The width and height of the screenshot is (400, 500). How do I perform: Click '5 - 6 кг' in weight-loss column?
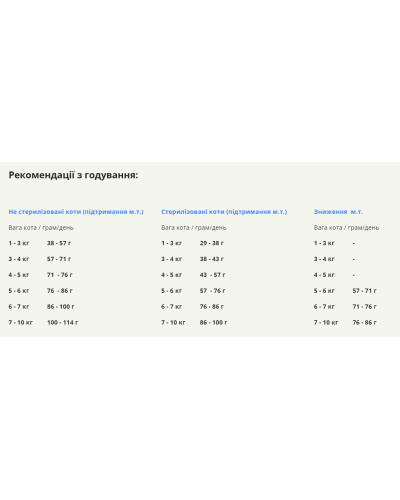click(324, 291)
